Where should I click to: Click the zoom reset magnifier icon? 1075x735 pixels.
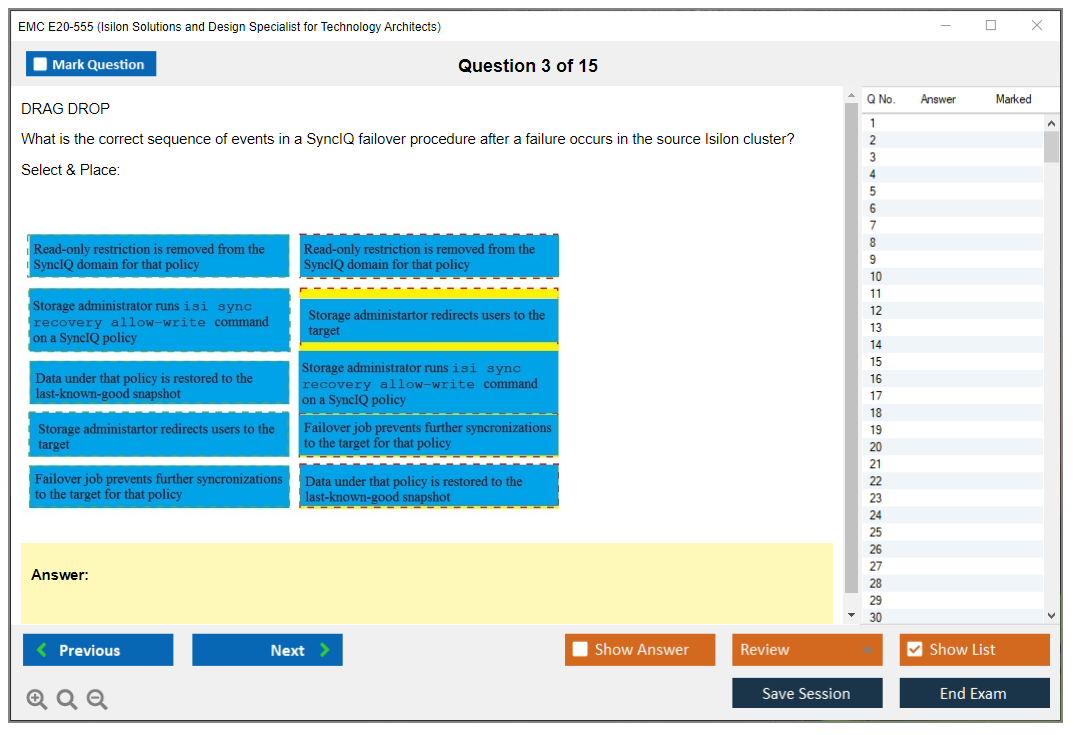click(67, 700)
